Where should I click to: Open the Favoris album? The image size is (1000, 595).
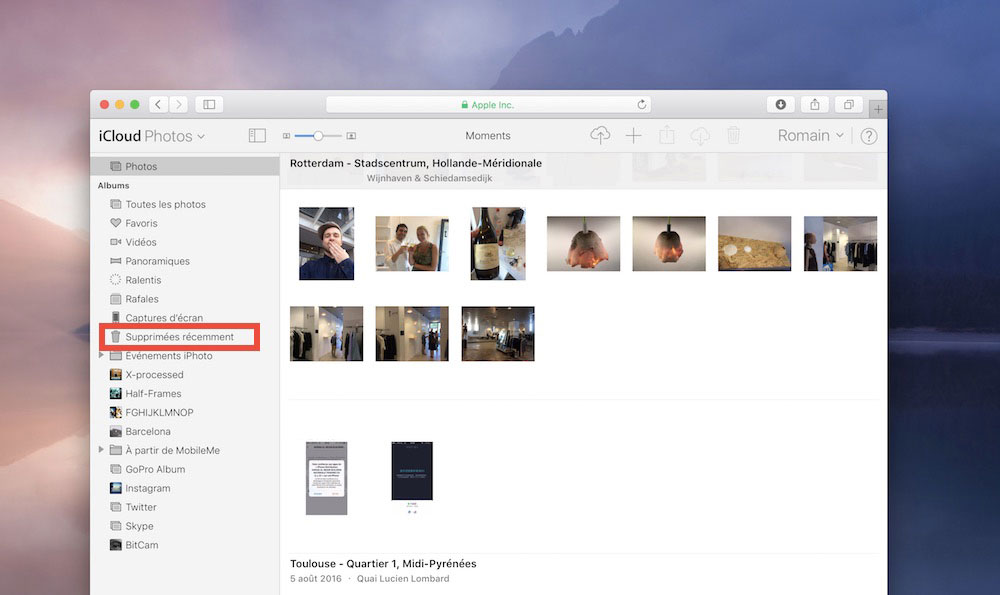[x=141, y=223]
